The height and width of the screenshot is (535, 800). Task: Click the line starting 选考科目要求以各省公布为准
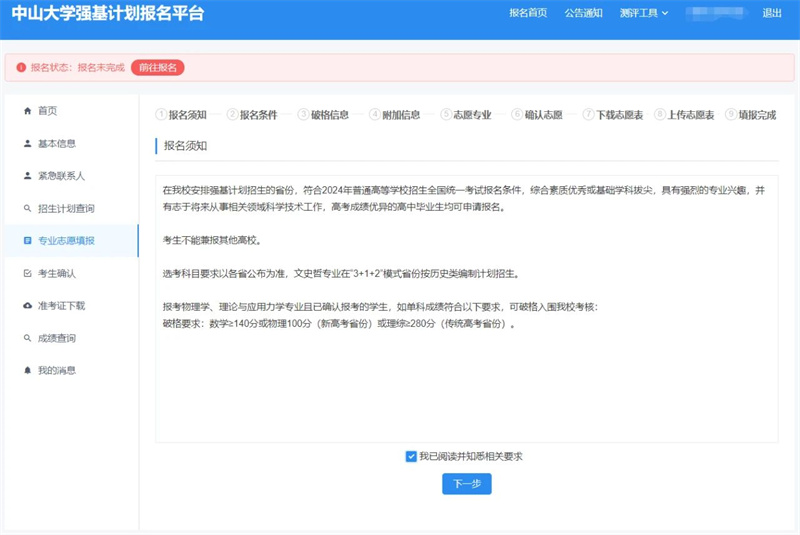342,274
